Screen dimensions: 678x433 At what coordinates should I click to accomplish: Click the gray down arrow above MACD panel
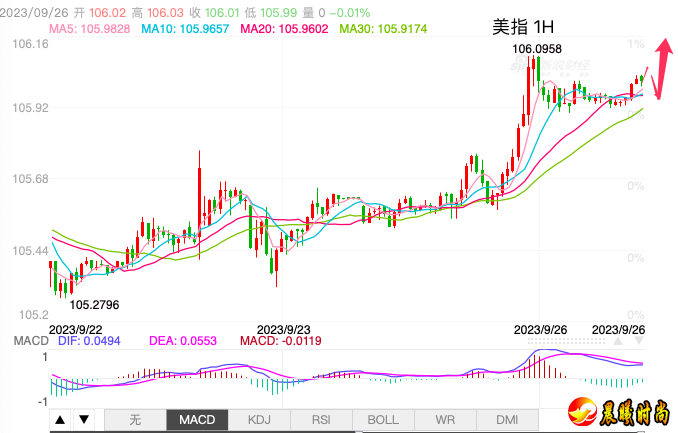tap(639, 341)
